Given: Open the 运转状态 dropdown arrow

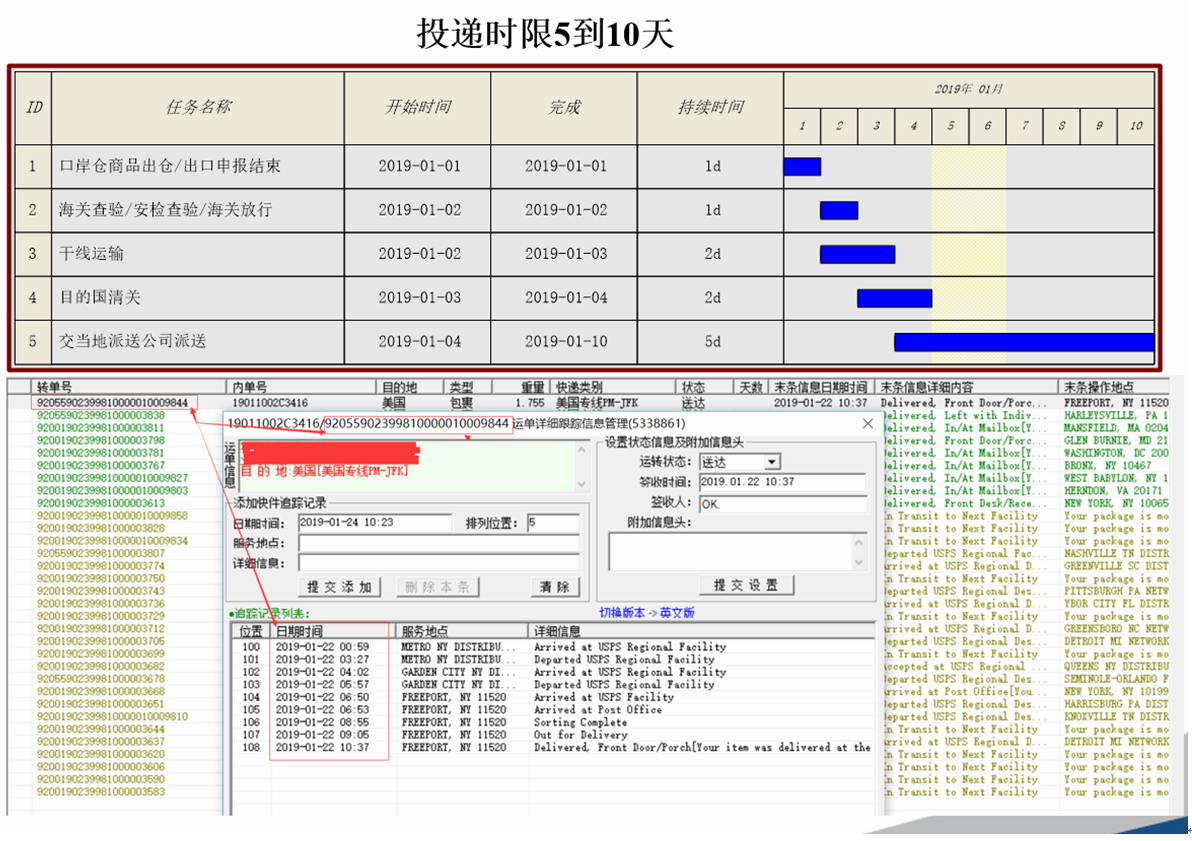Looking at the screenshot, I should 771,462.
